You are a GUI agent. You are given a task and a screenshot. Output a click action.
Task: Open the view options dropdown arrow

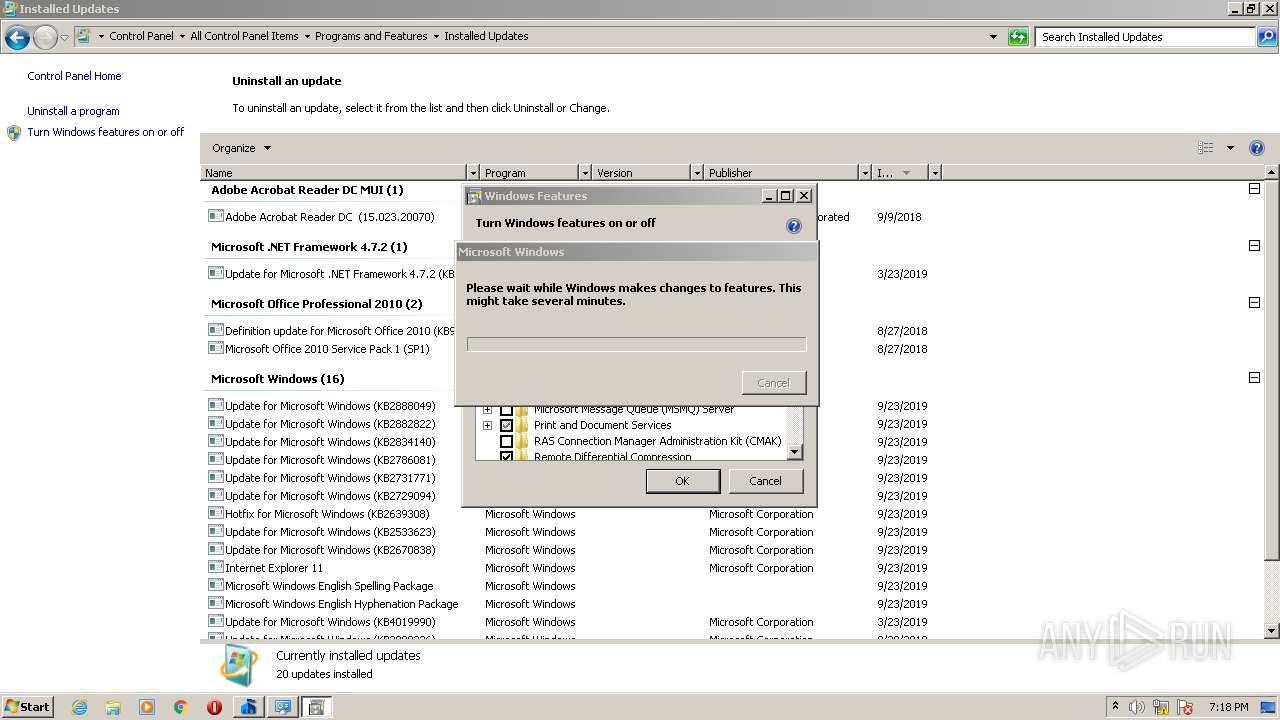tap(1230, 148)
